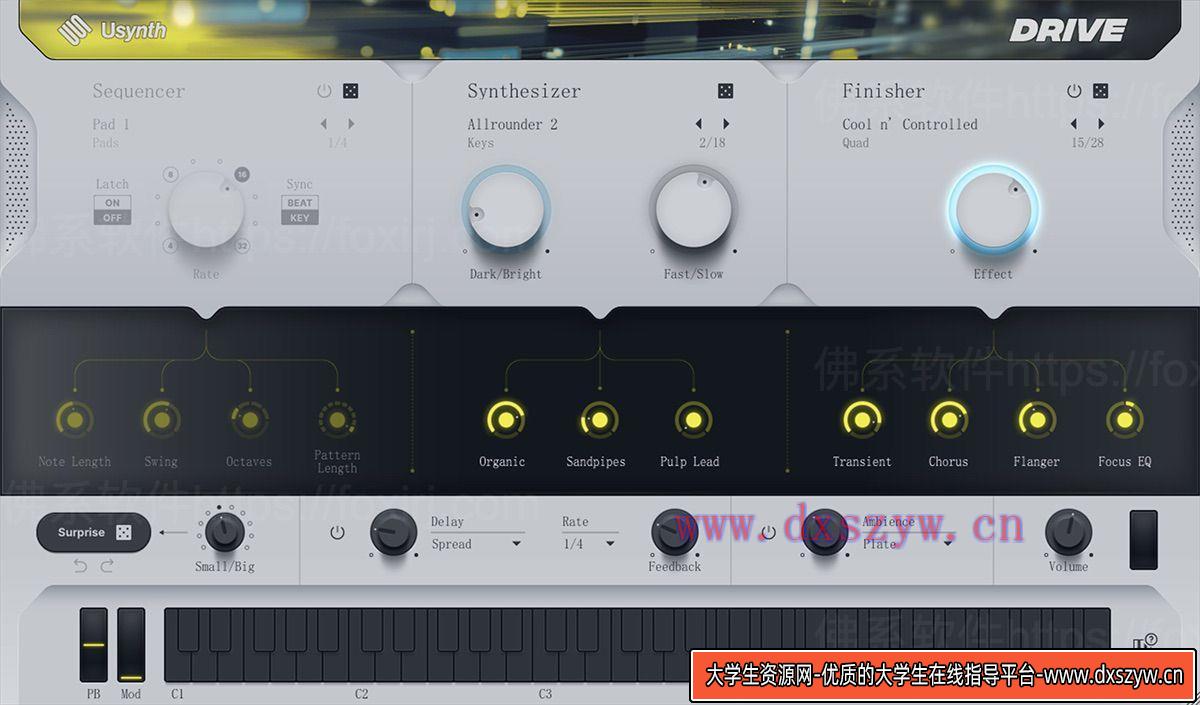Set Latch to ON
Image resolution: width=1200 pixels, height=705 pixels.
coord(112,202)
